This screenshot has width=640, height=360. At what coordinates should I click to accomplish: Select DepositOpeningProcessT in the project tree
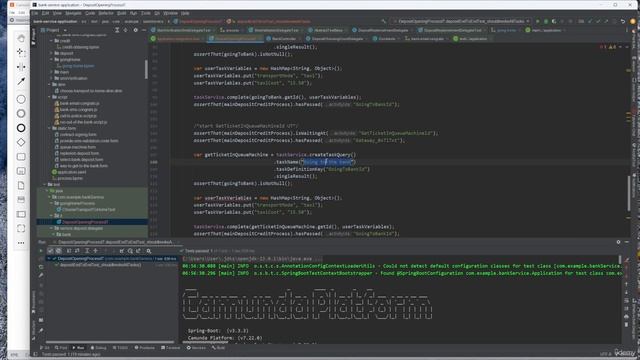tap(85, 222)
